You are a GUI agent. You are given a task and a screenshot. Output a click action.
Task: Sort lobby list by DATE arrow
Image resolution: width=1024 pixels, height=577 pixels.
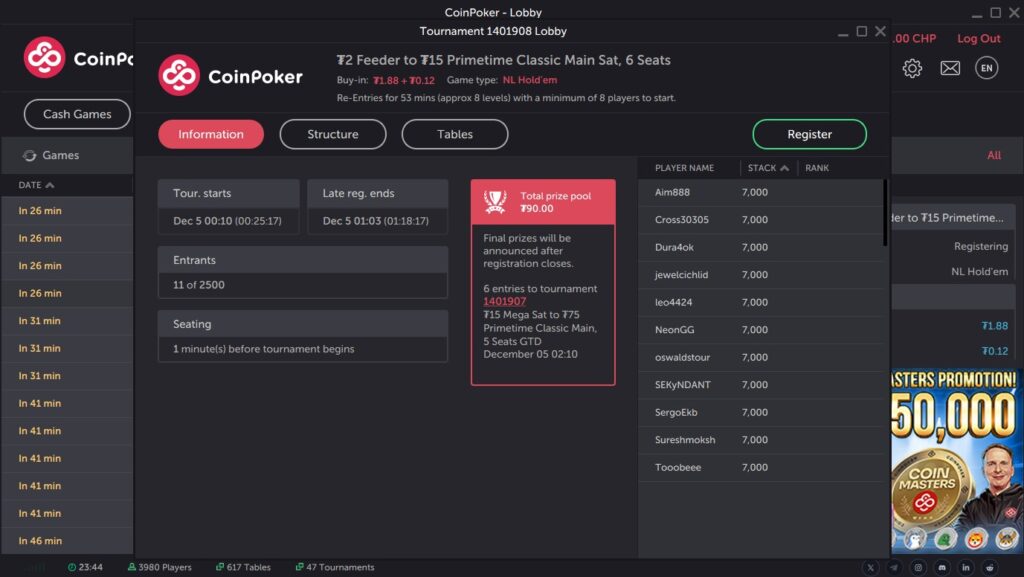pyautogui.click(x=50, y=185)
